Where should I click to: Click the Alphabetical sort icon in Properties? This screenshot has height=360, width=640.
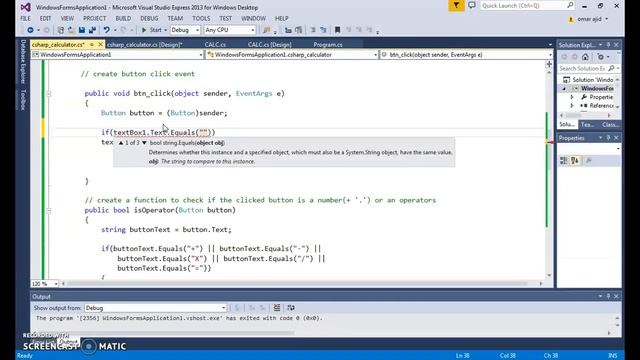coord(575,161)
